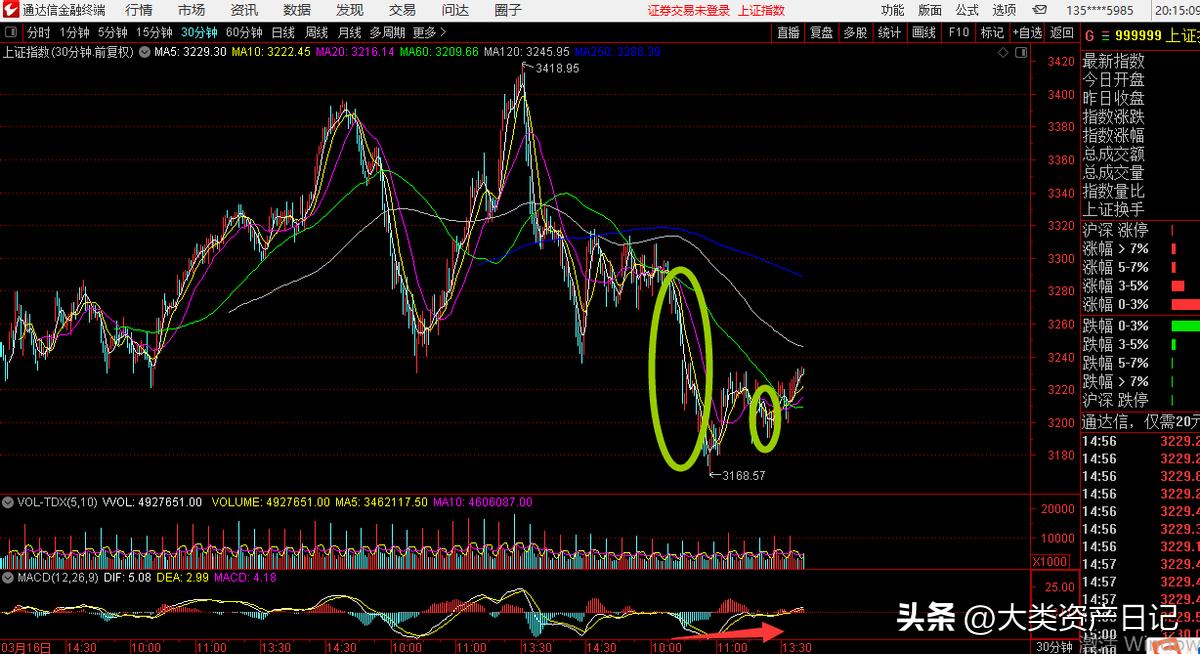Open the 功能 menu
1200x654 pixels.
coord(893,10)
